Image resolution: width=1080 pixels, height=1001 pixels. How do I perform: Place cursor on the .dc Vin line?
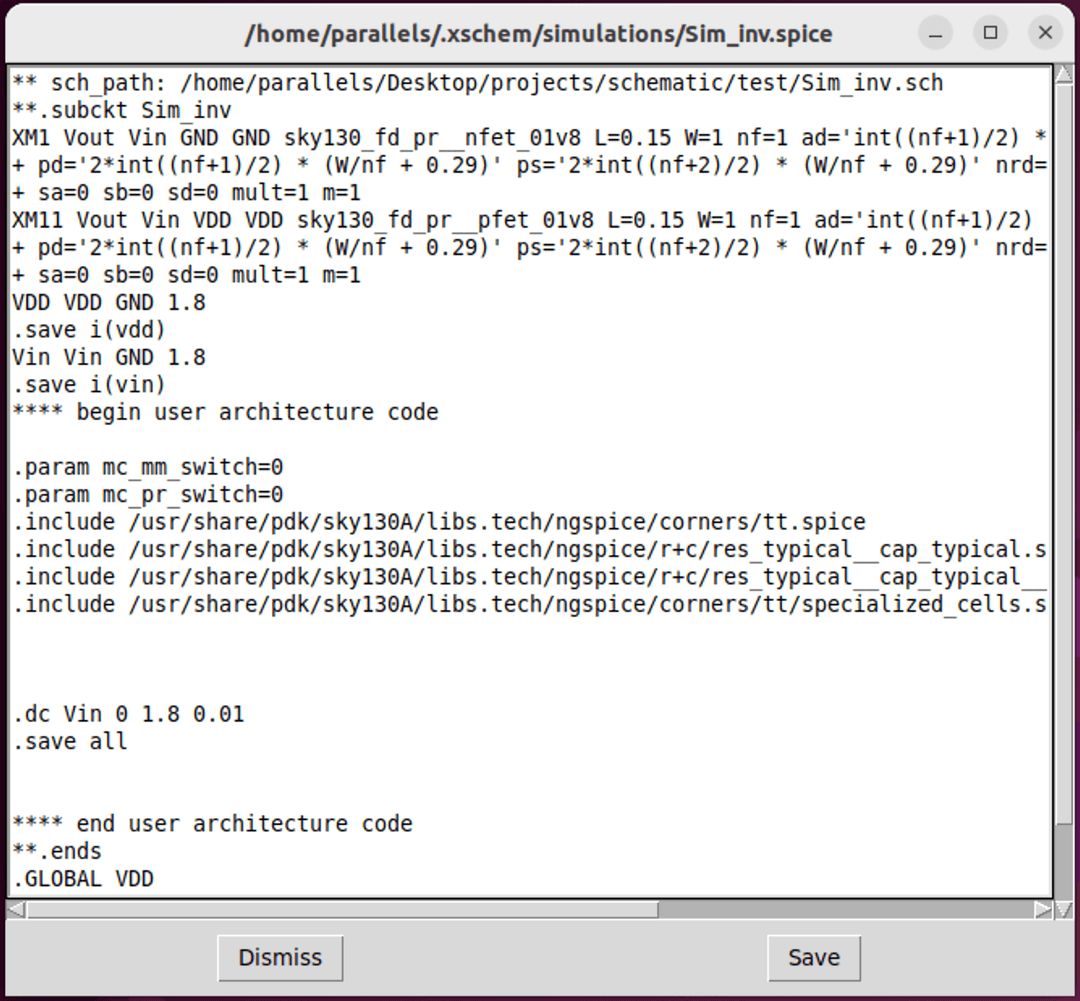(128, 715)
